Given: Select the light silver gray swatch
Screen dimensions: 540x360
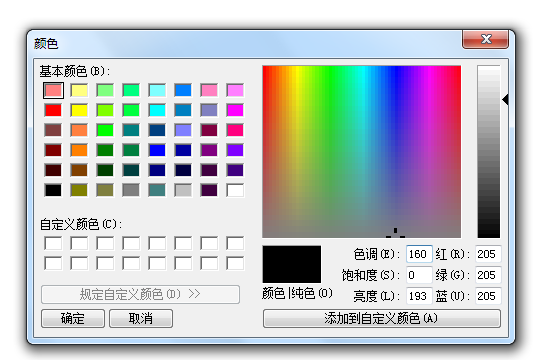Looking at the screenshot, I should tap(183, 190).
